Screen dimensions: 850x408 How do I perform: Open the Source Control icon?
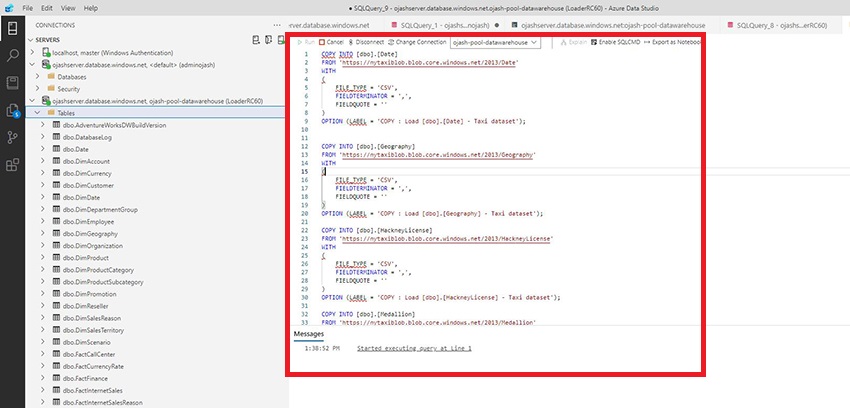coord(12,138)
